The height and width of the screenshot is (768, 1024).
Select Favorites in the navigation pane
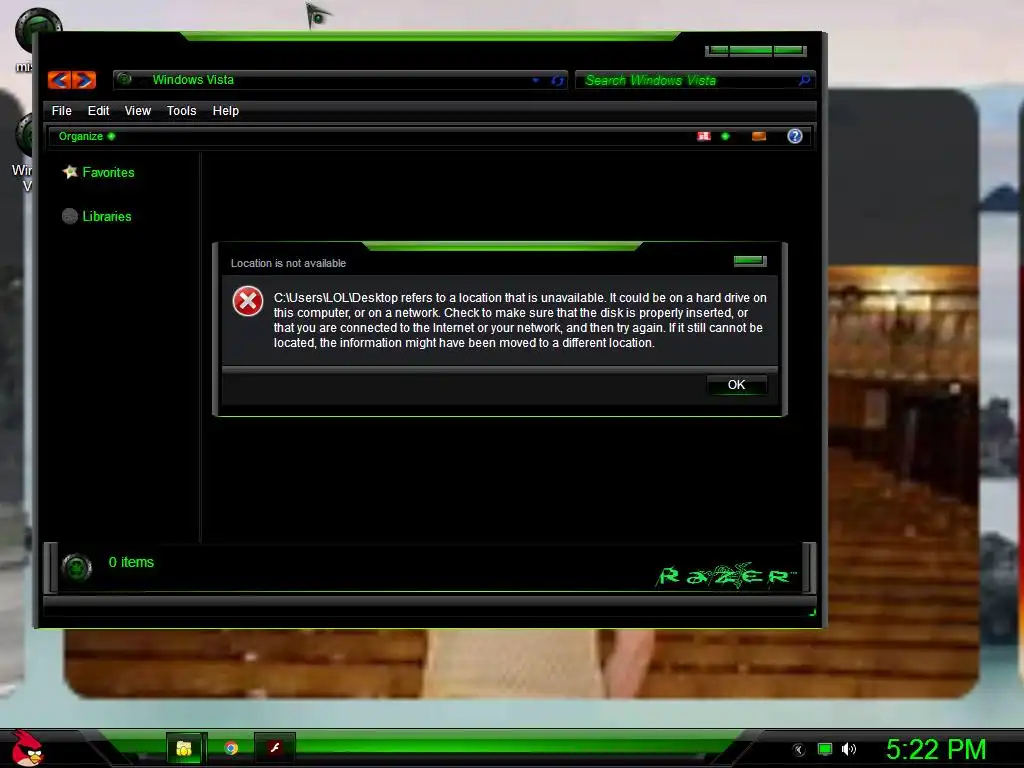[x=108, y=172]
